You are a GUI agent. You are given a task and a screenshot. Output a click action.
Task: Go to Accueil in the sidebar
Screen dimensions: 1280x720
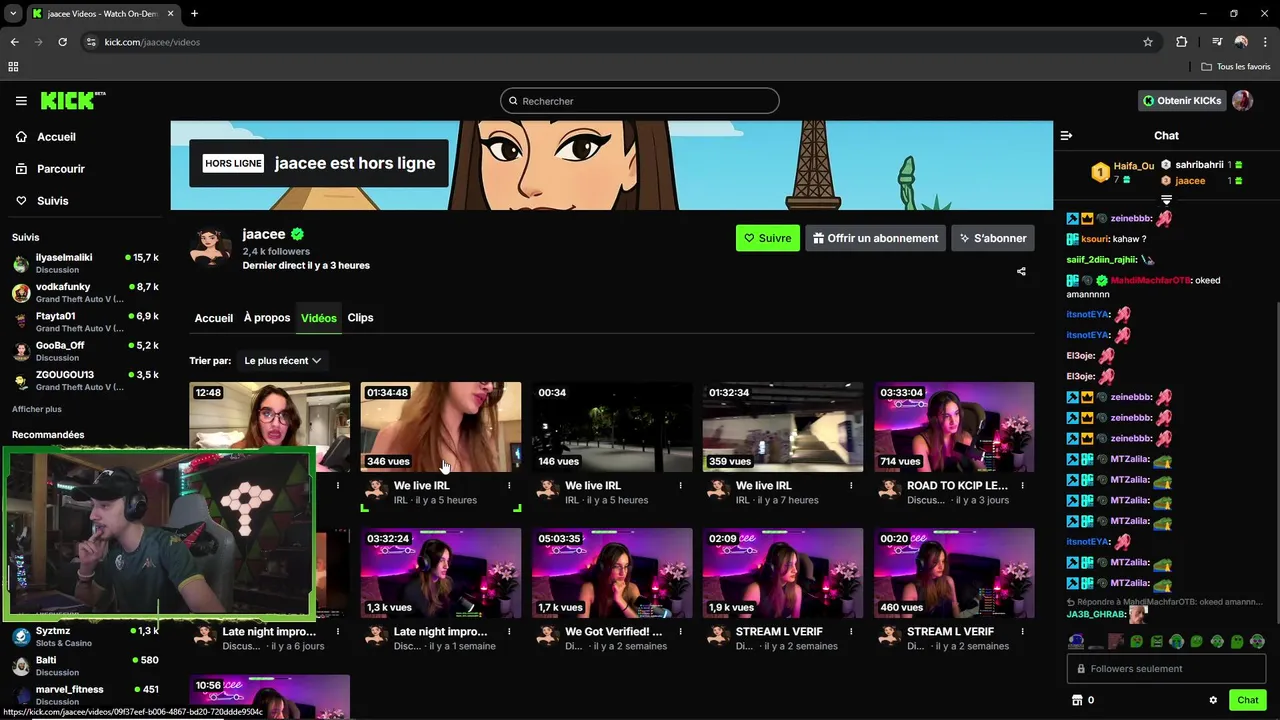click(x=56, y=137)
